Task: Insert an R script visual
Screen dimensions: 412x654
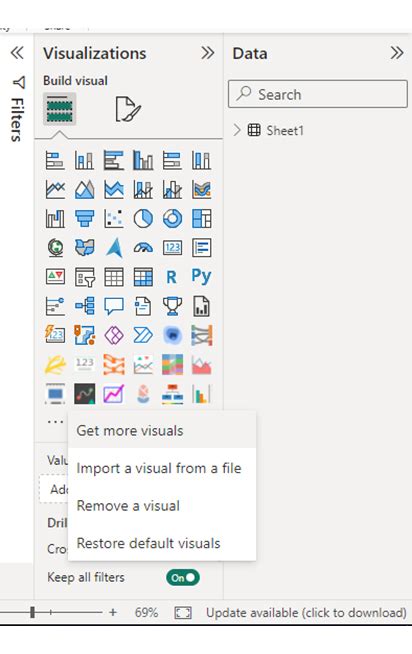Action: click(171, 277)
